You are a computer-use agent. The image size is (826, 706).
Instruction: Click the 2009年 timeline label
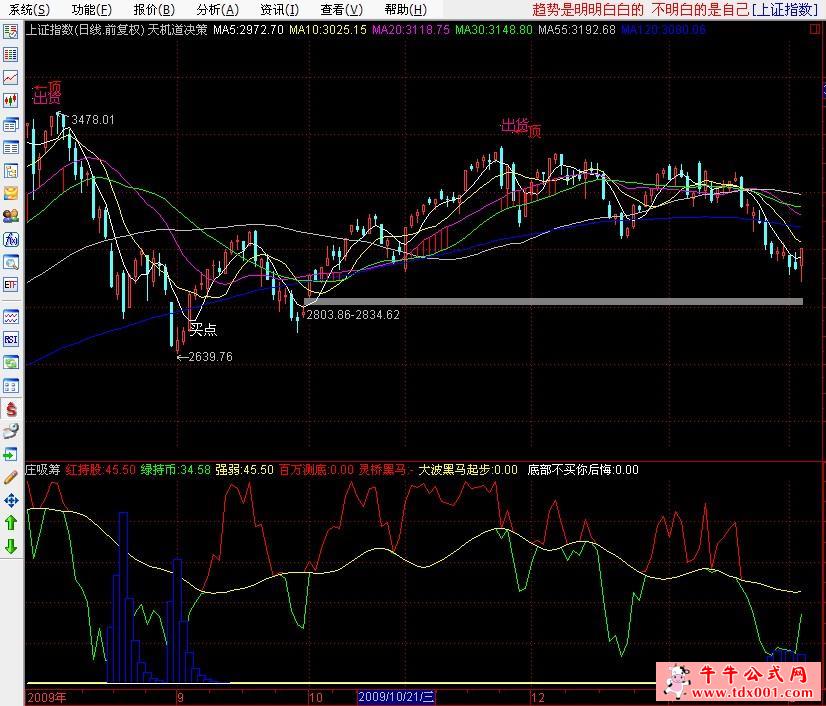47,698
